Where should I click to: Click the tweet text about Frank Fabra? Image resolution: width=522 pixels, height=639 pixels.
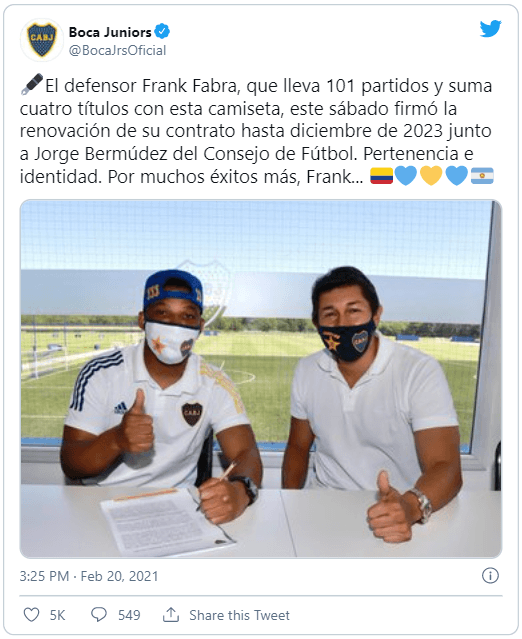256,131
